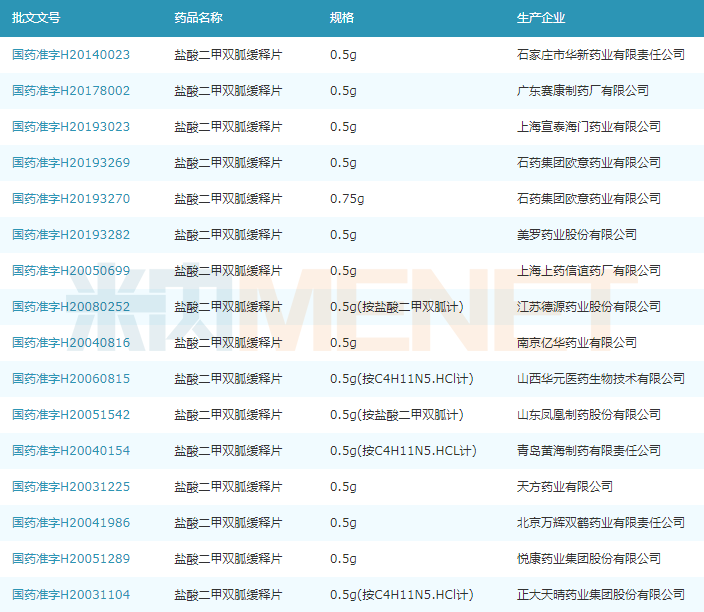
Task: Click the 批文文号 column header
Action: pyautogui.click(x=36, y=18)
